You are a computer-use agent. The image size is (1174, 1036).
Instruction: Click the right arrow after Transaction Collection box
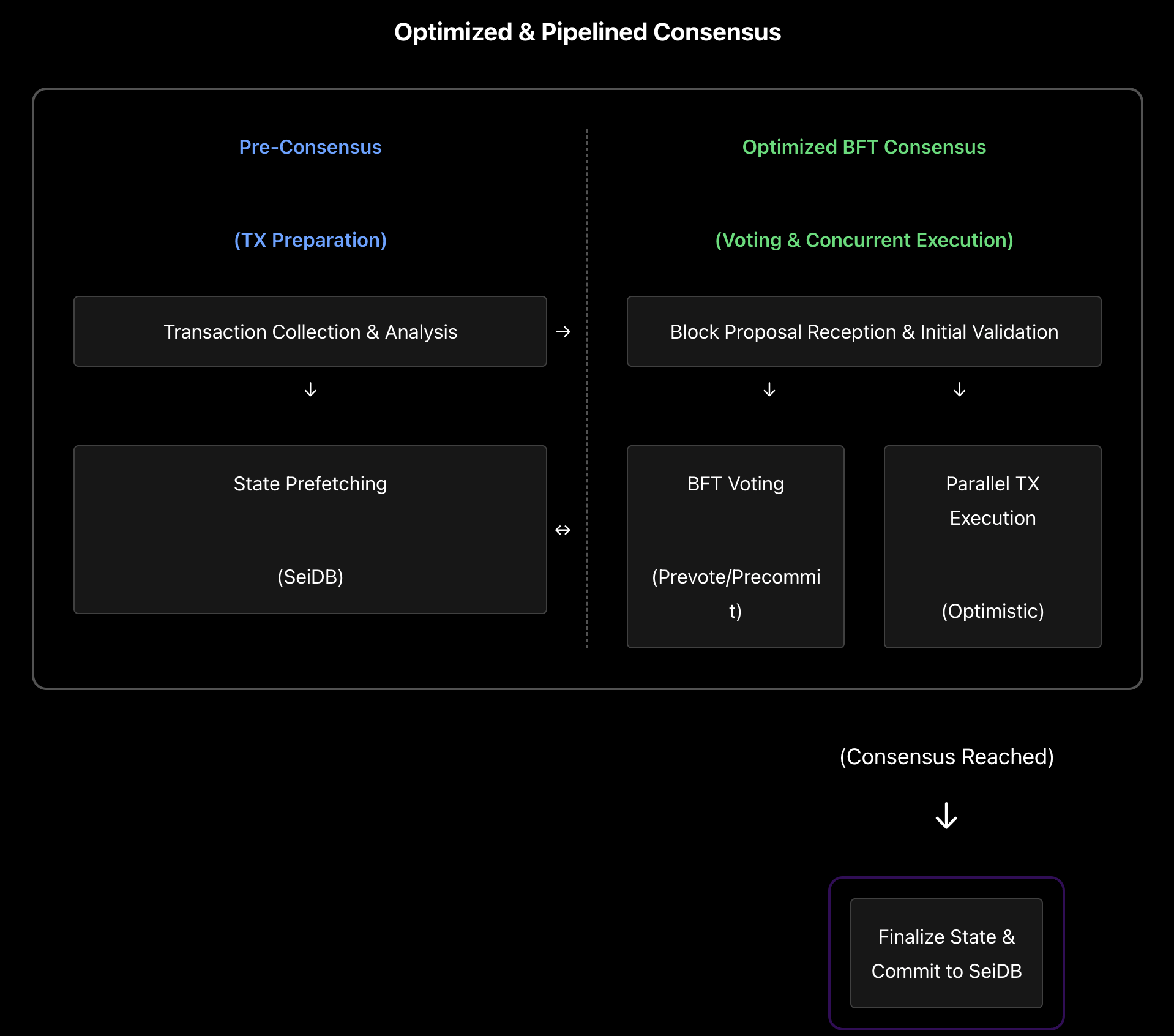tap(563, 332)
